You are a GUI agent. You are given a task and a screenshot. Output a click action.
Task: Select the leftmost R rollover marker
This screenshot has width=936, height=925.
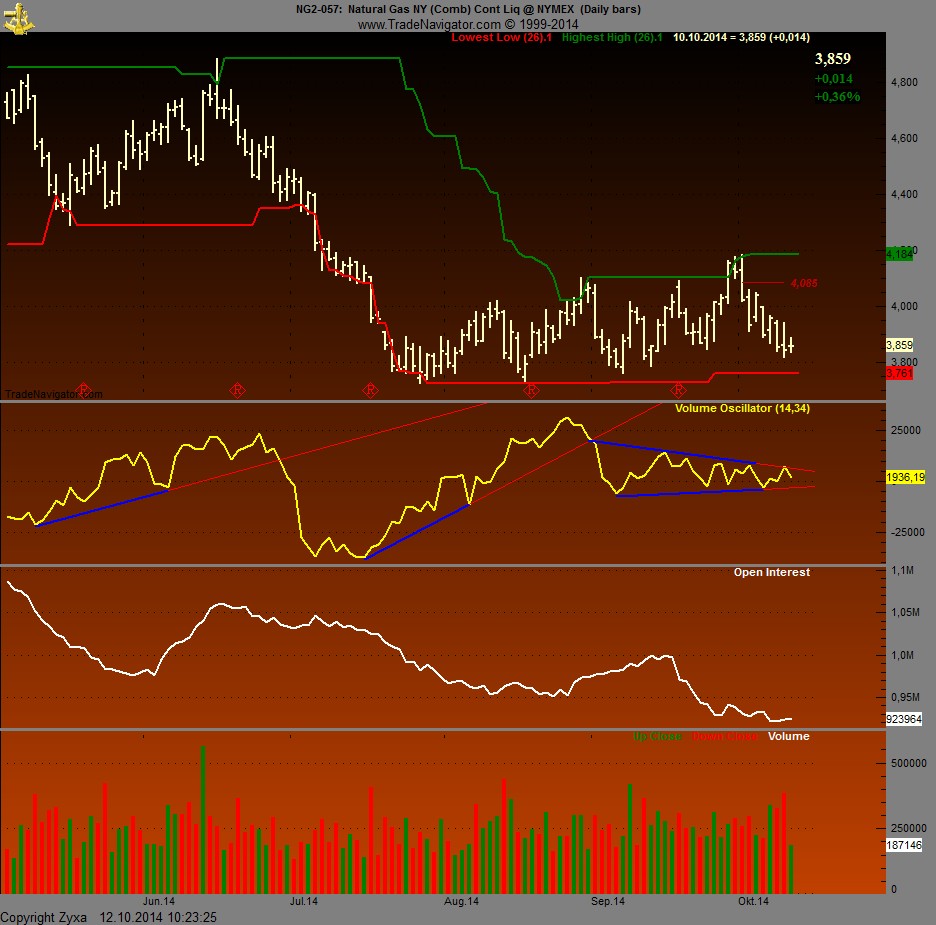coord(84,389)
